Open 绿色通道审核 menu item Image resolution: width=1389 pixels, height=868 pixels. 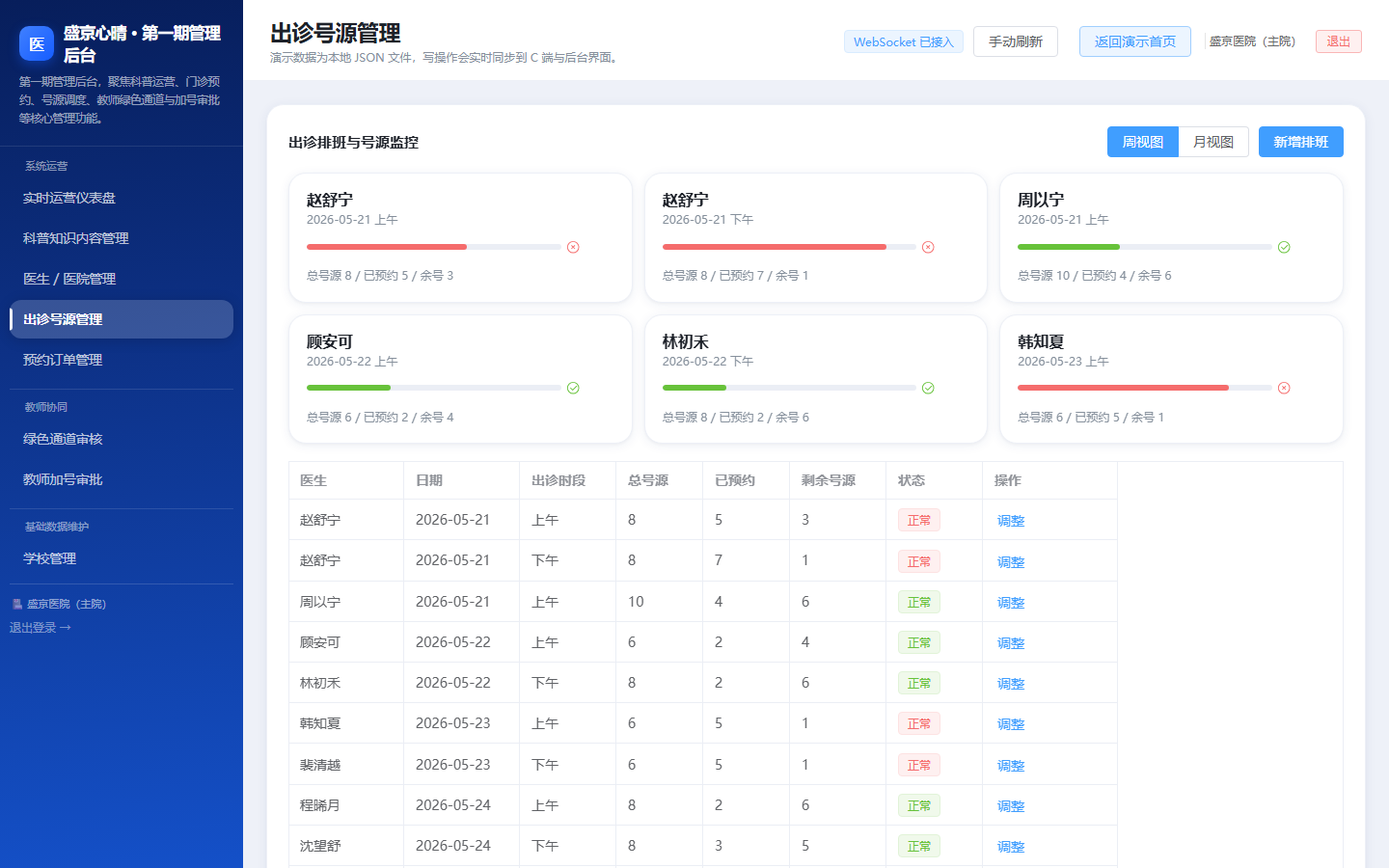coord(122,439)
